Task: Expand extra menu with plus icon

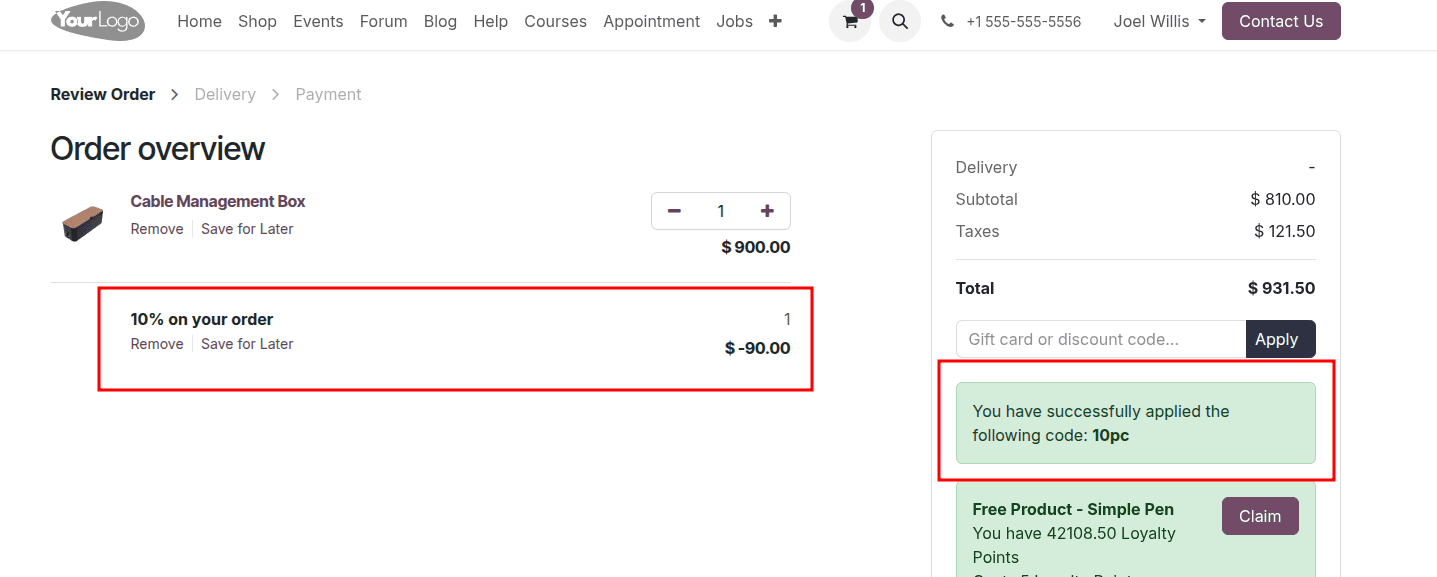Action: tap(775, 21)
